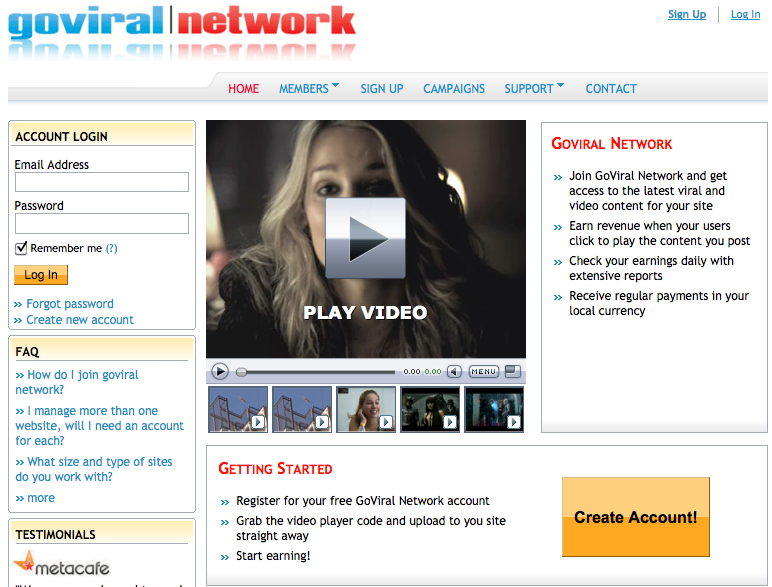Image resolution: width=772 pixels, height=587 pixels.
Task: Open the player MENU button
Action: (x=483, y=371)
